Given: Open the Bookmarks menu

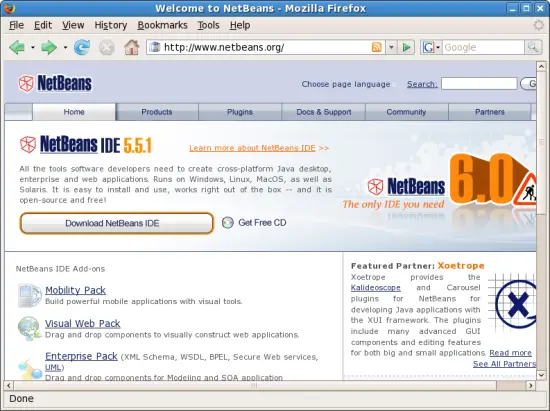Looking at the screenshot, I should tap(162, 25).
